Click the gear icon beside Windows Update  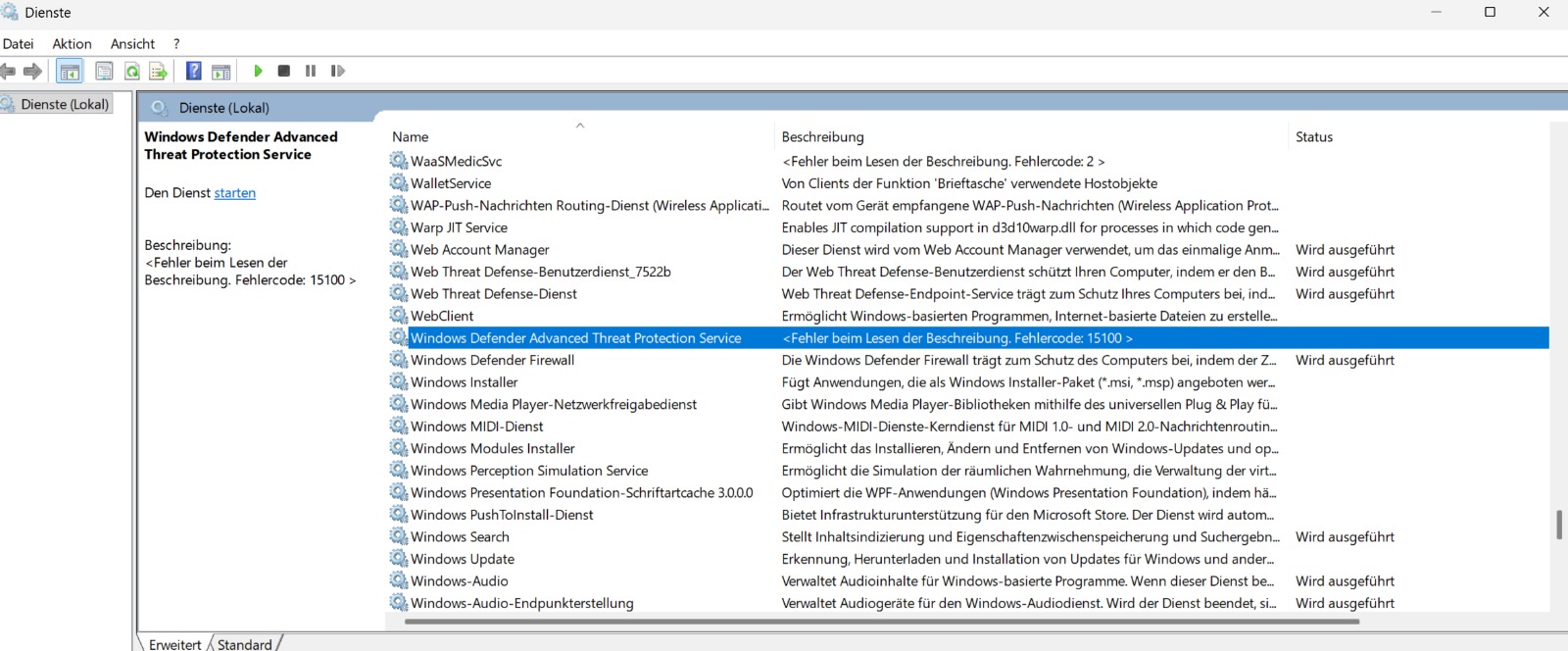tap(399, 558)
